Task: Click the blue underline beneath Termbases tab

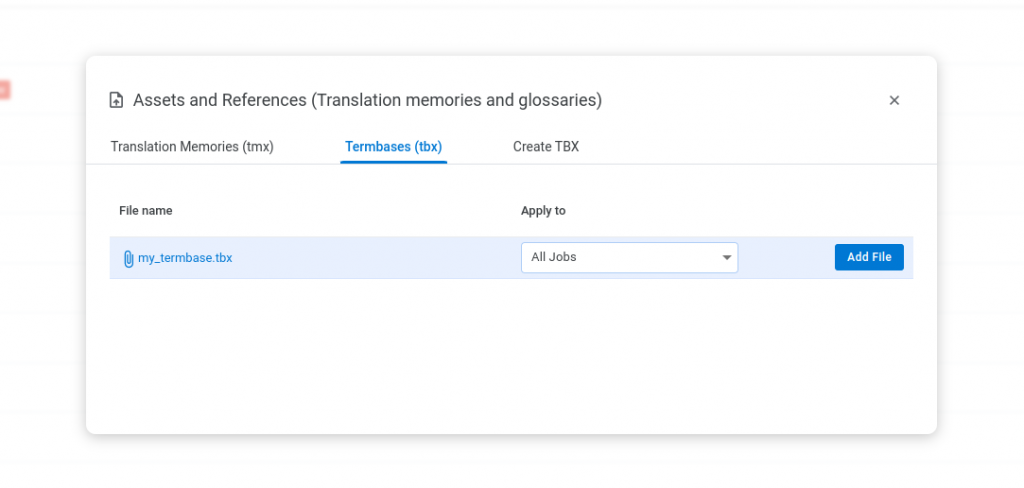Action: coord(393,162)
